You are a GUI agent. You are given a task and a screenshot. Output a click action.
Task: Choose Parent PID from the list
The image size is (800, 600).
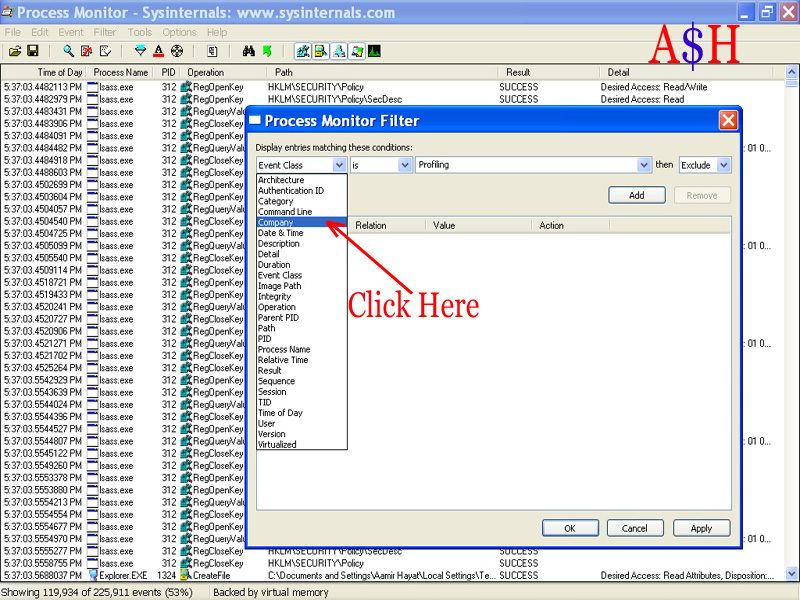click(302, 317)
